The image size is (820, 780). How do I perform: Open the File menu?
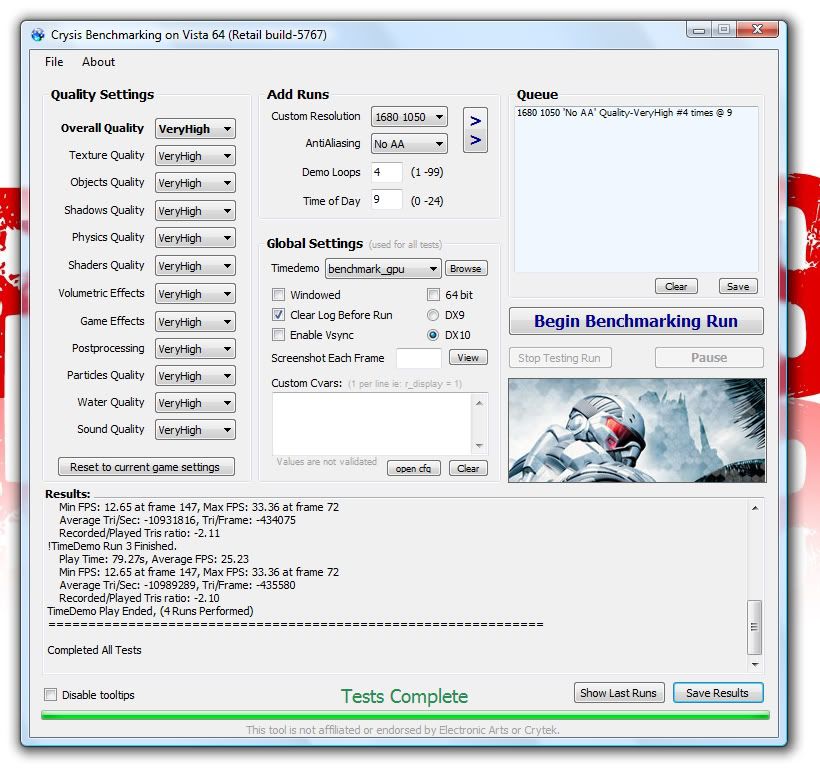coord(54,62)
